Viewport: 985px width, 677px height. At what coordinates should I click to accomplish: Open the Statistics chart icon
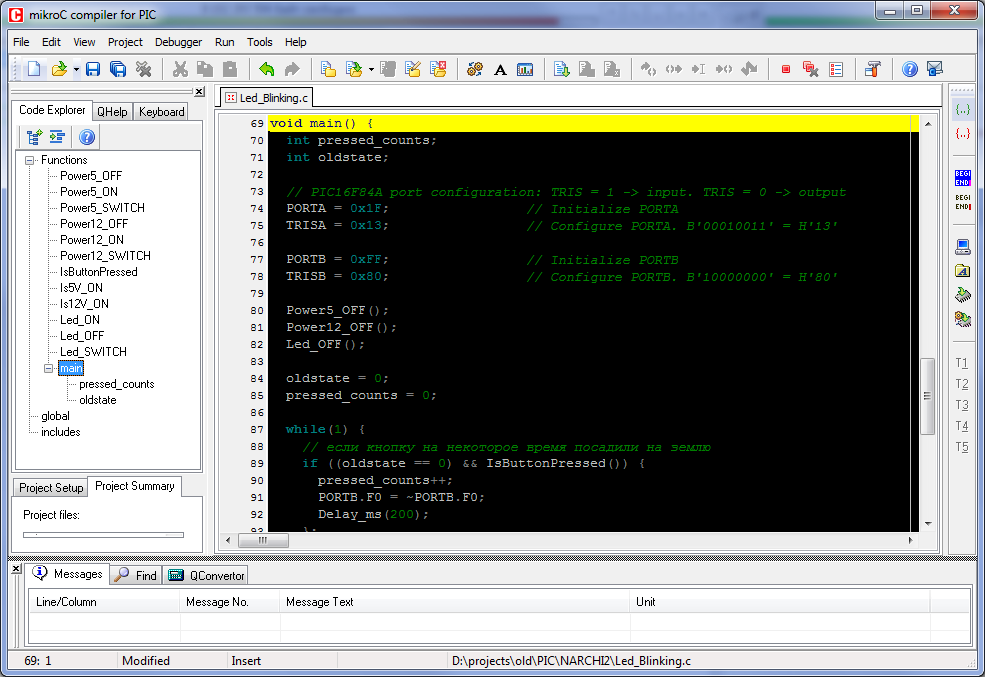[525, 70]
